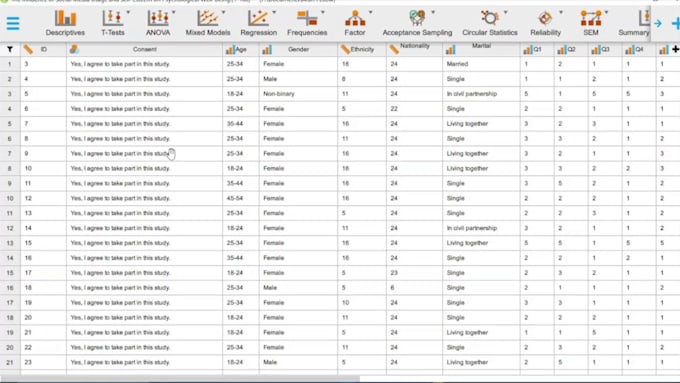Expand the Mixed Models dropdown arrow
Viewport: 680px width, 383px height.
pos(223,12)
